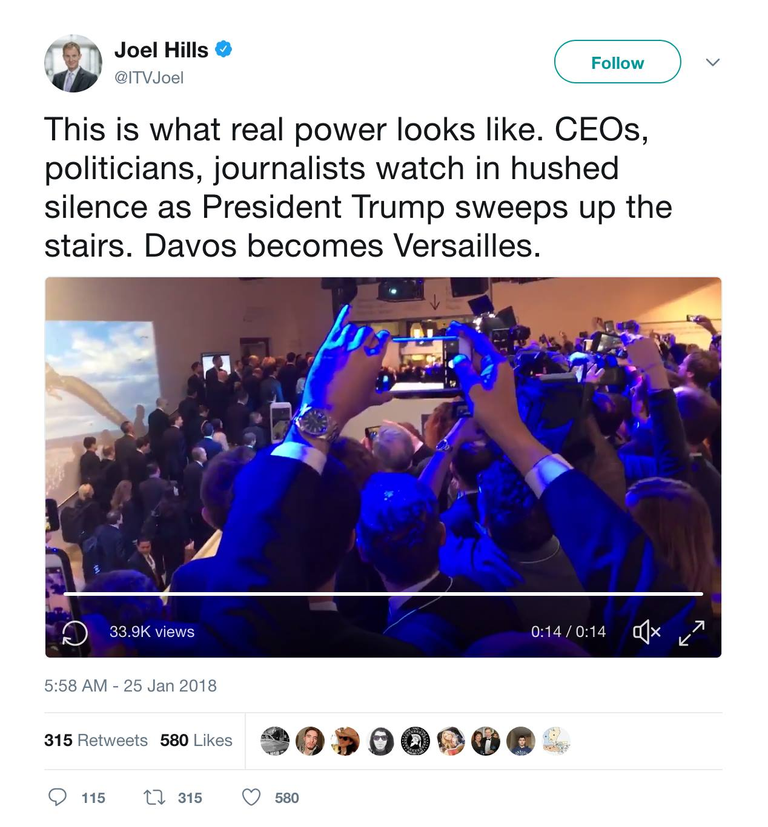View the first liker's avatar
Screen dimensions: 768x827
(x=275, y=741)
